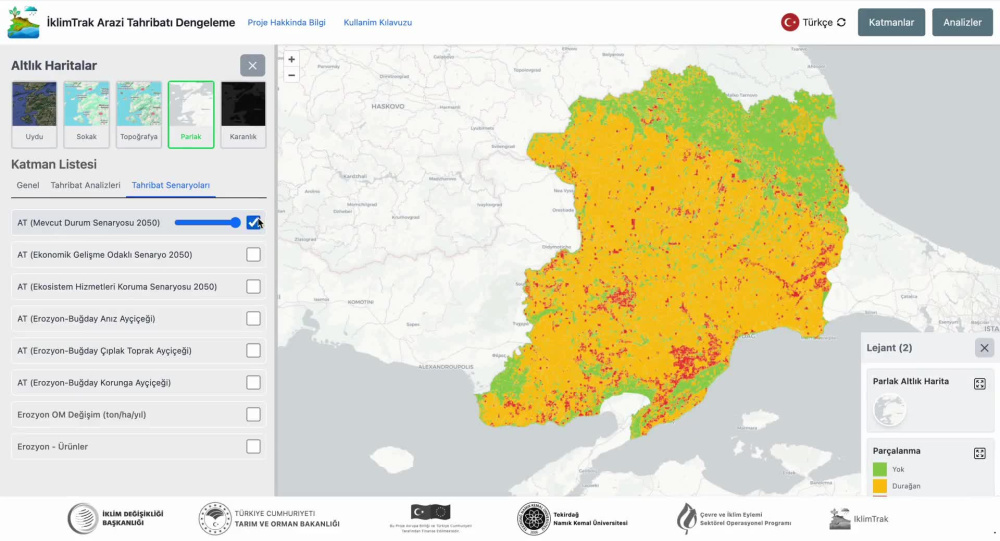
Task: Enable AT (Ekosistem Hizmetleri Koruma Senaryosu 2050)
Action: (253, 286)
